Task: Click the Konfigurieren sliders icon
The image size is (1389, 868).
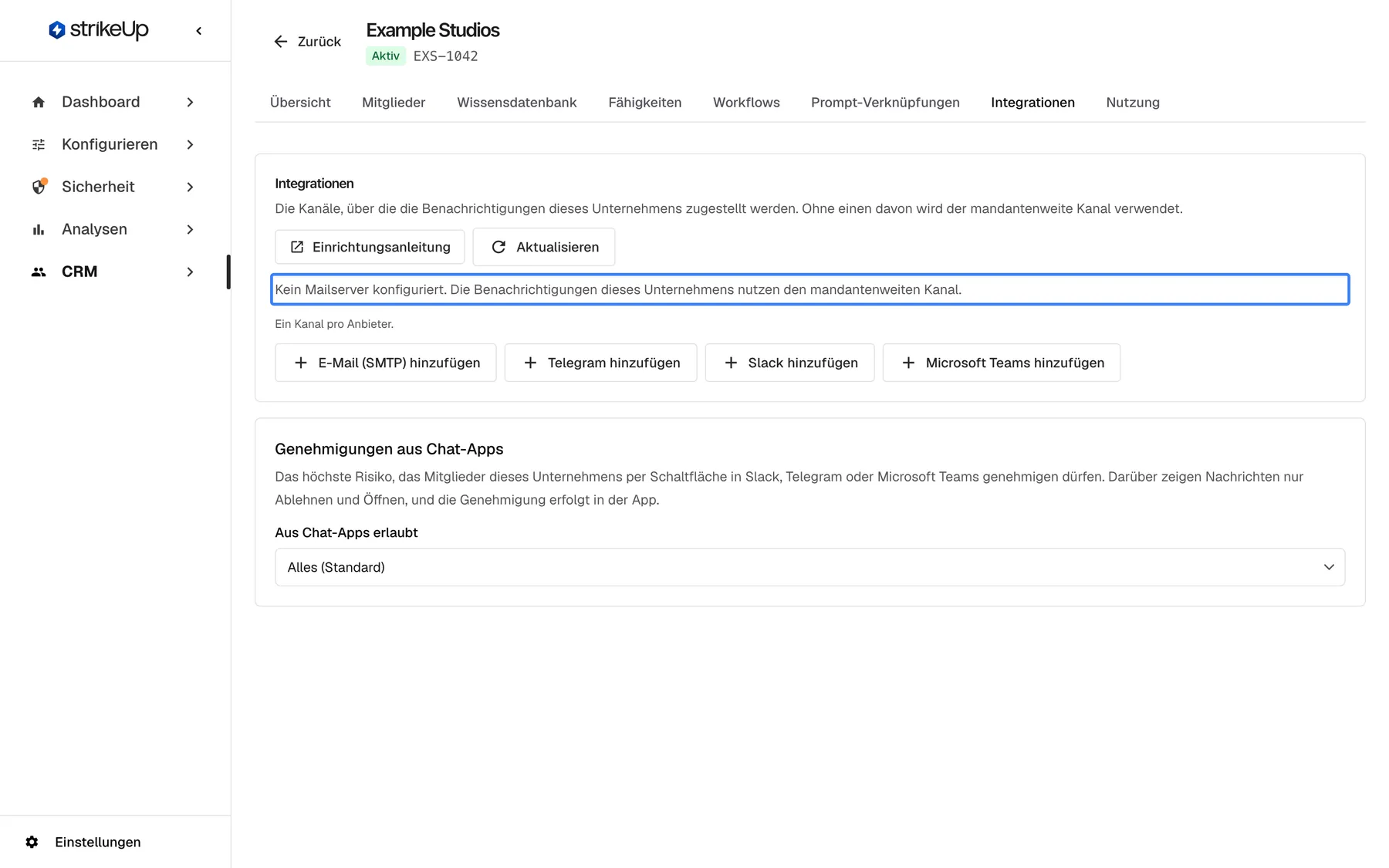Action: [39, 144]
